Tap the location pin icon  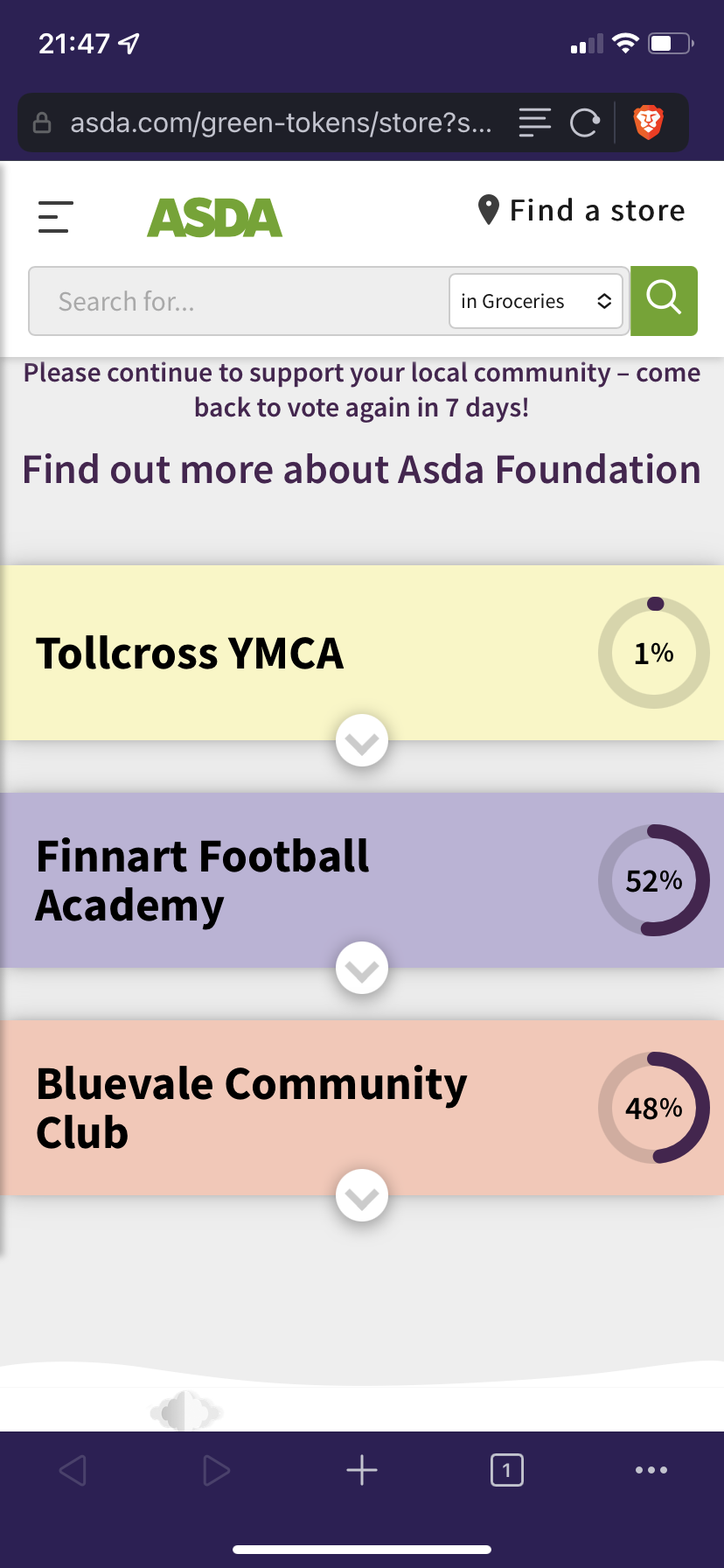pos(489,210)
